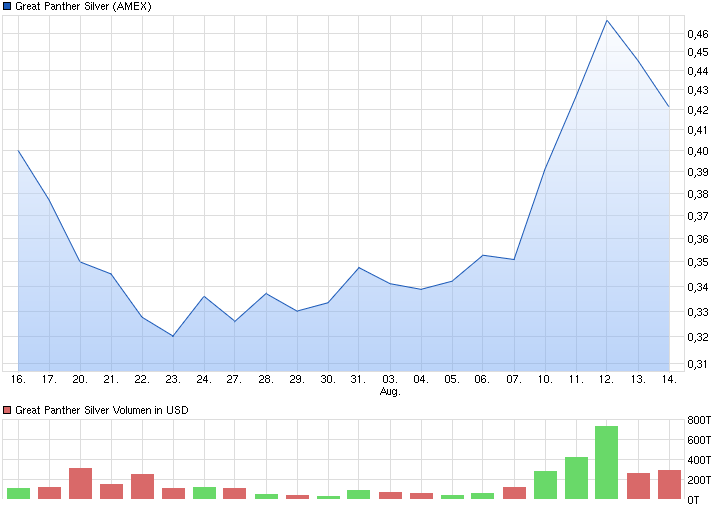The height and width of the screenshot is (508, 726).
Task: Click price axis value '0,38'
Action: tap(698, 194)
